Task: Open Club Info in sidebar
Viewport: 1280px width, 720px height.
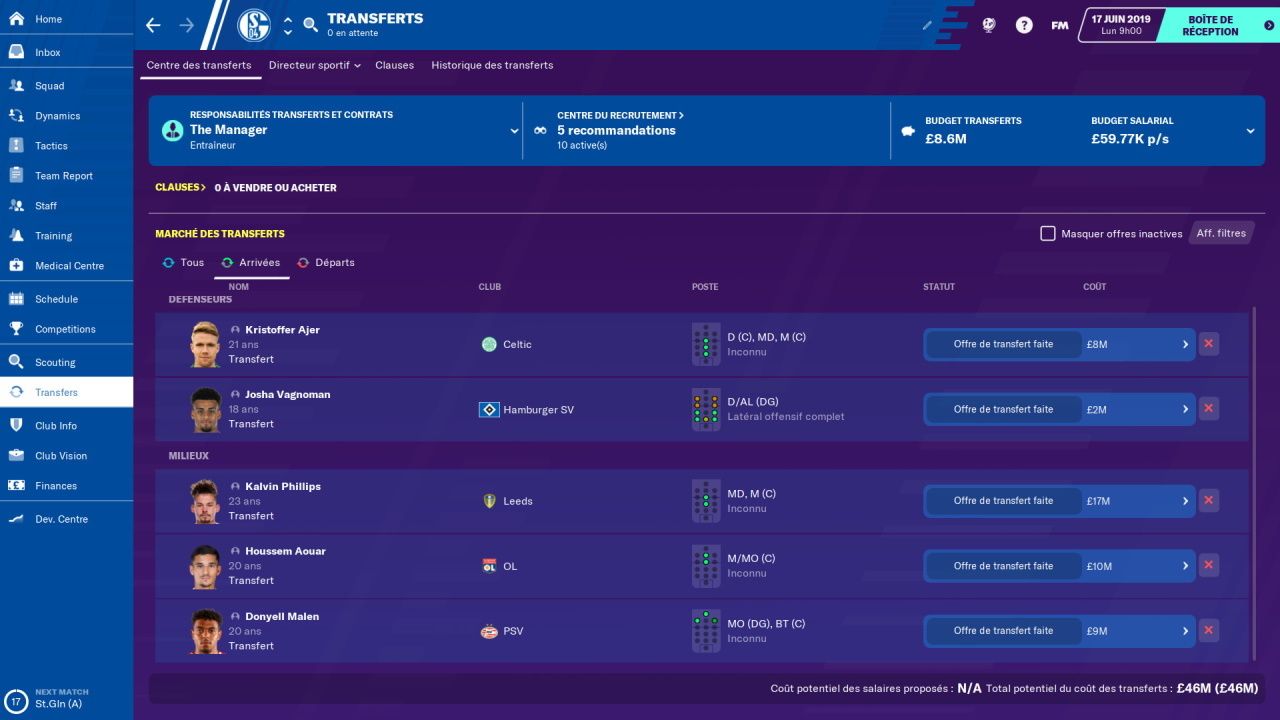Action: coord(66,426)
